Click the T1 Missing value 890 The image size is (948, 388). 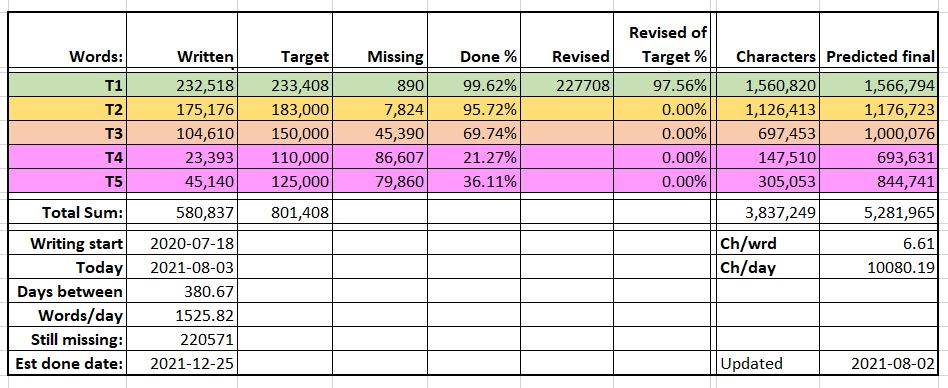click(379, 86)
